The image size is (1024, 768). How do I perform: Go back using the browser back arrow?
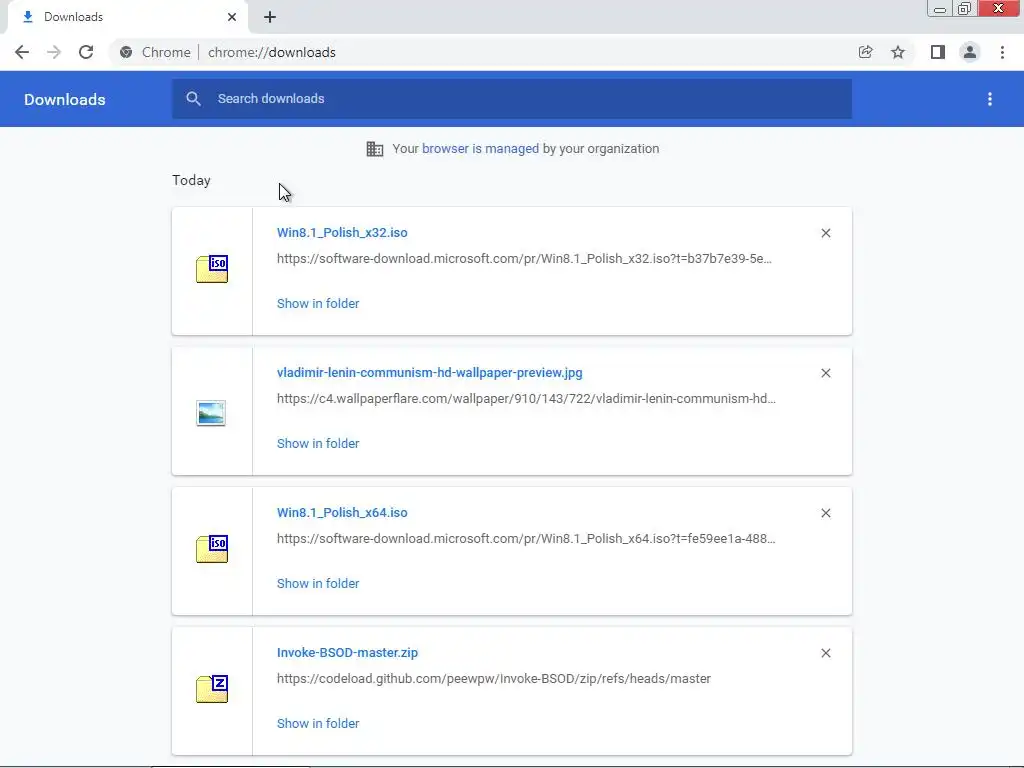22,52
